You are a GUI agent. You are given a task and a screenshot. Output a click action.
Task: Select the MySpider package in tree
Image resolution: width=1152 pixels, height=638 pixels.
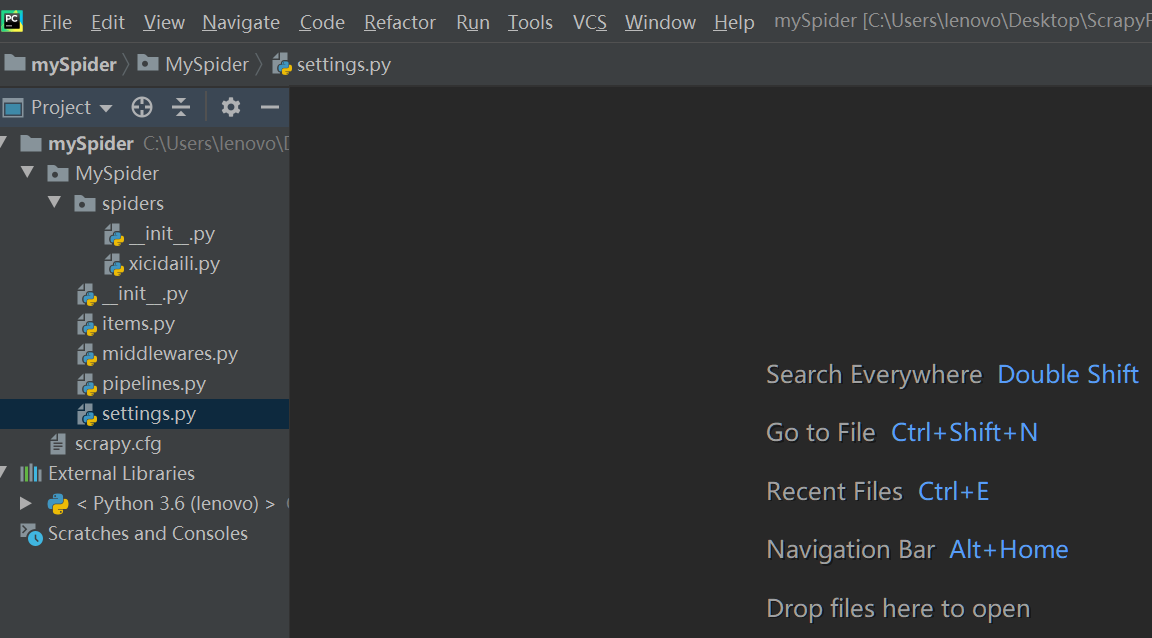coord(117,173)
